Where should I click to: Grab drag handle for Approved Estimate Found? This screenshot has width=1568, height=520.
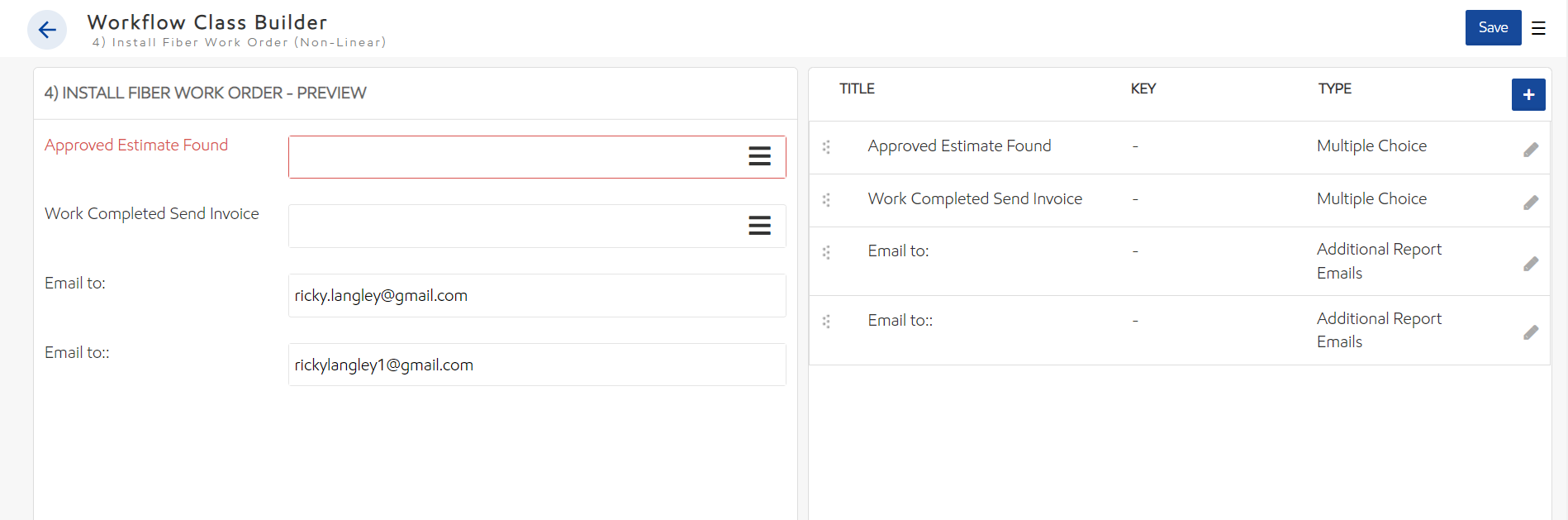[x=826, y=147]
